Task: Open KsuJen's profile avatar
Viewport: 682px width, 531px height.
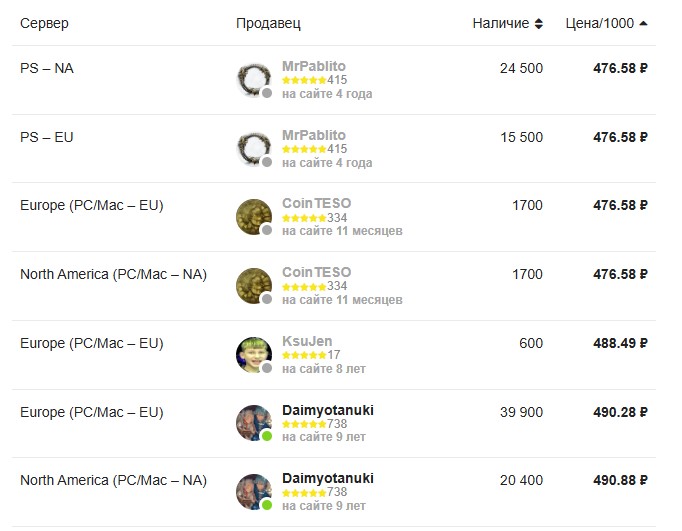Action: (254, 354)
